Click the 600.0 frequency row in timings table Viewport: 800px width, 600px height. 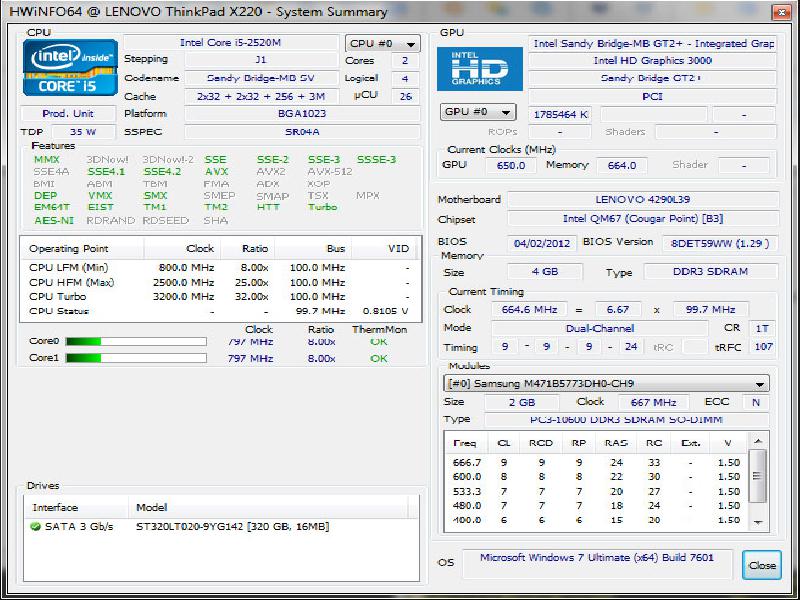(x=596, y=477)
